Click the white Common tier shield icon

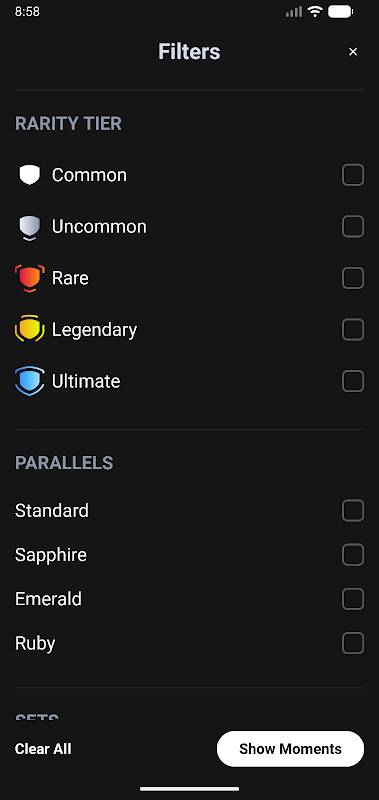click(x=30, y=175)
